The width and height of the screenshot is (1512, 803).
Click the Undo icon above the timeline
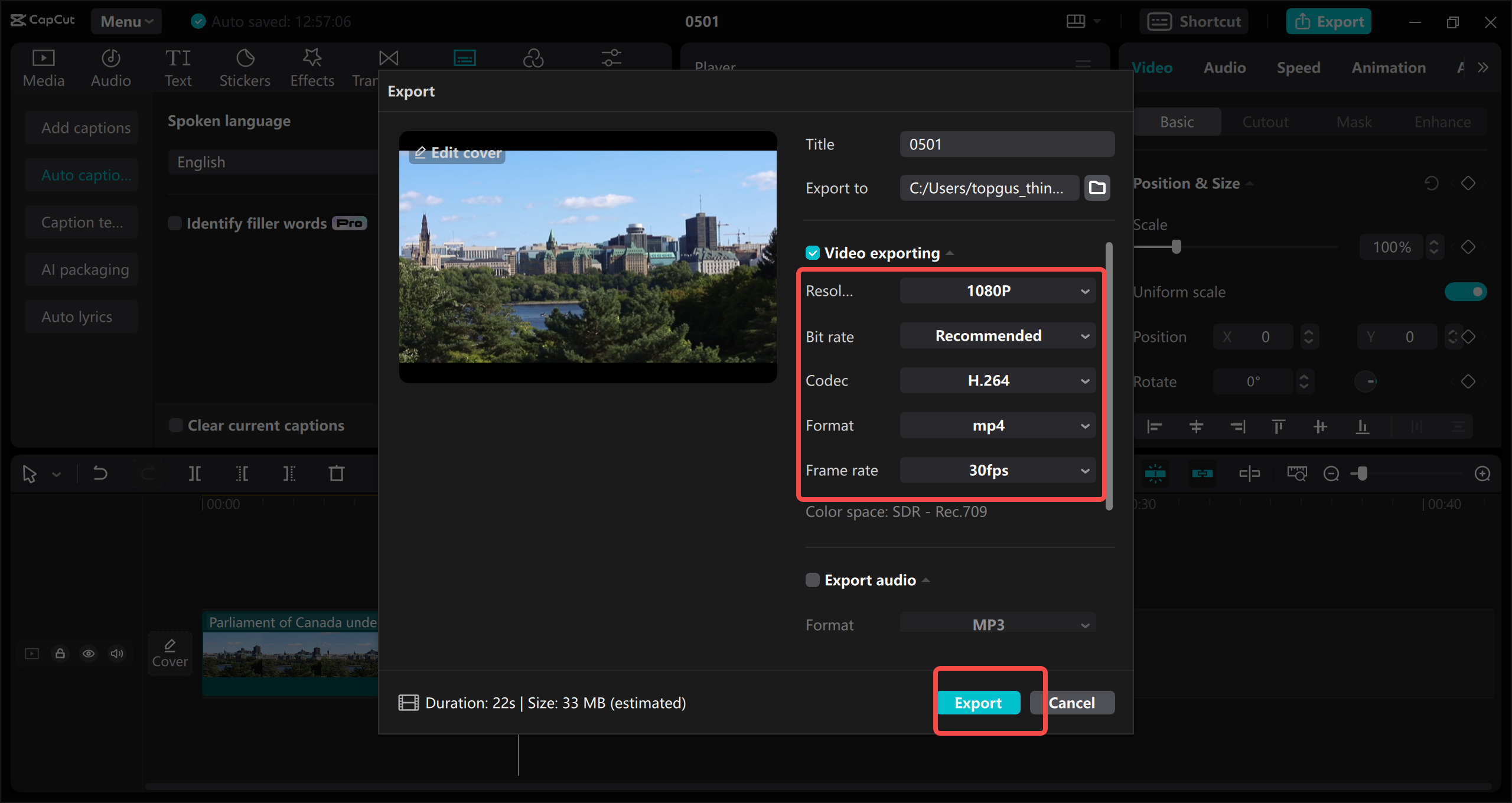point(99,473)
